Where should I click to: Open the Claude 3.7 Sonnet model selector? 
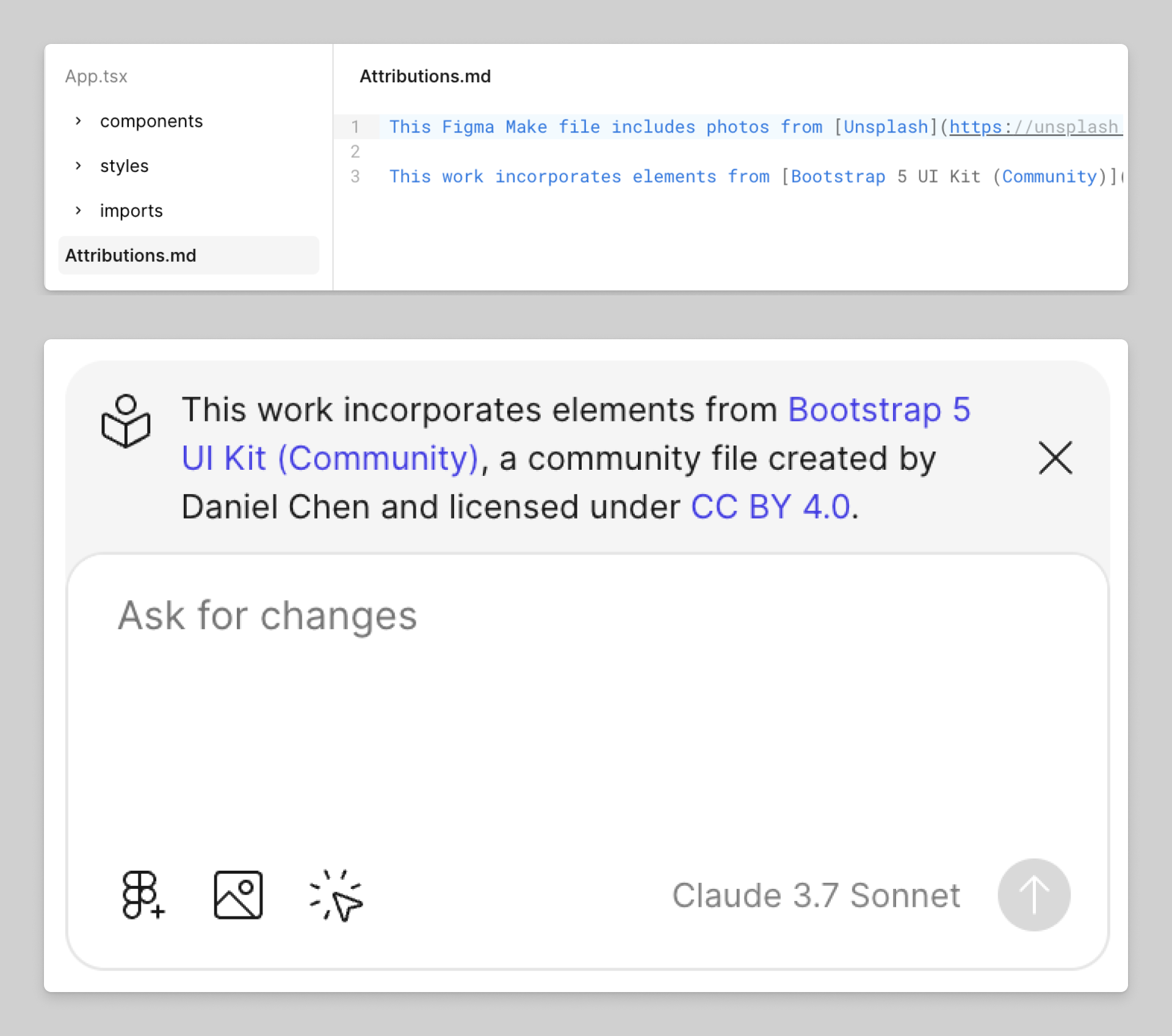pyautogui.click(x=816, y=895)
